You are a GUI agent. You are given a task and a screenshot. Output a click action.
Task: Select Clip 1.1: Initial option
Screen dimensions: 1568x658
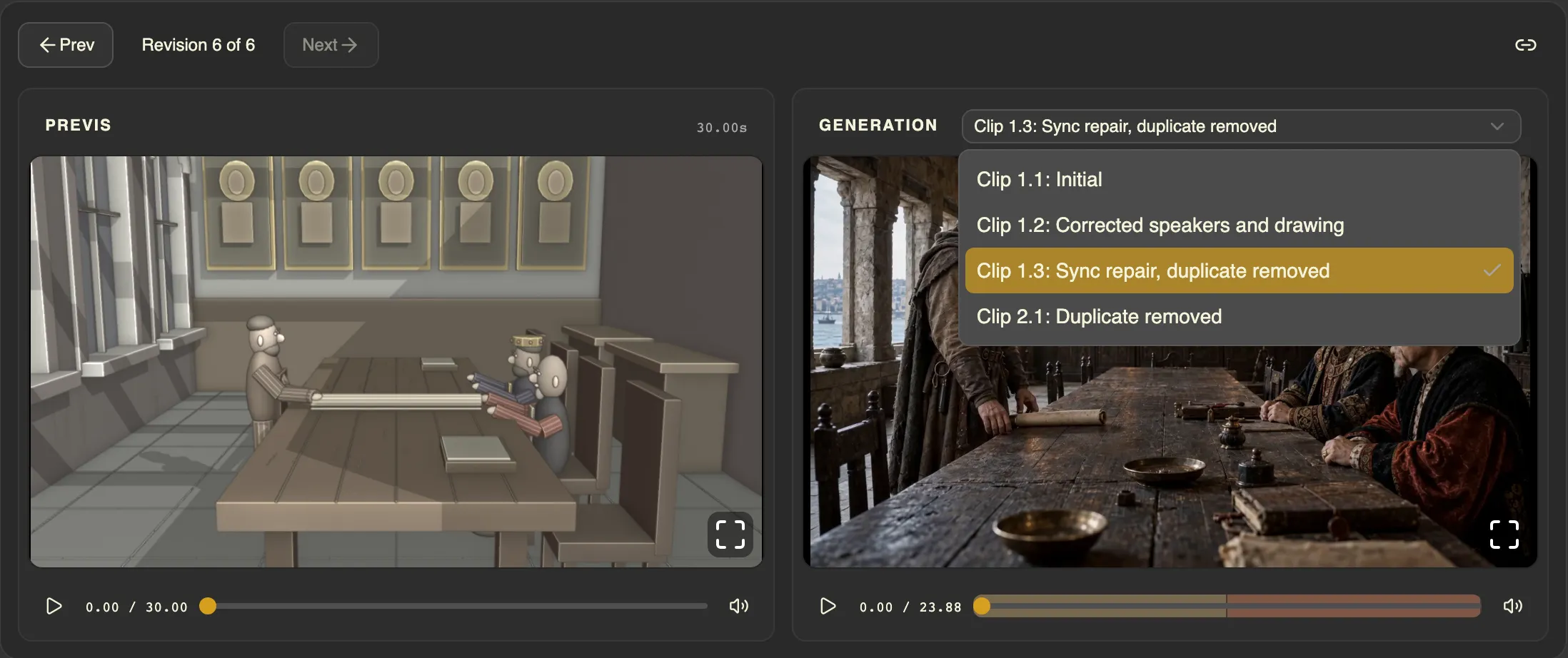coord(1239,179)
